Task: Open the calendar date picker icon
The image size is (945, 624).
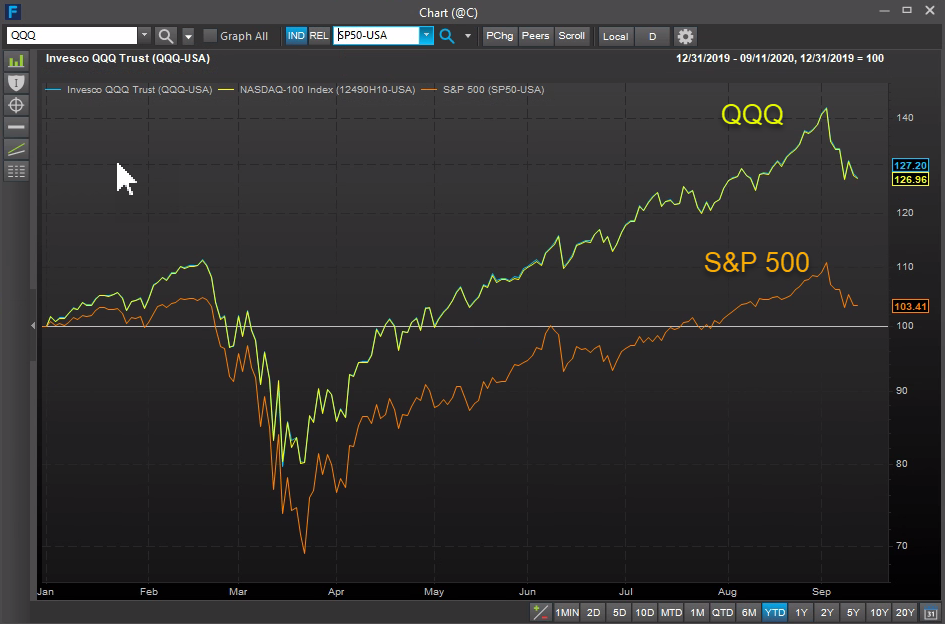Action: click(x=931, y=613)
